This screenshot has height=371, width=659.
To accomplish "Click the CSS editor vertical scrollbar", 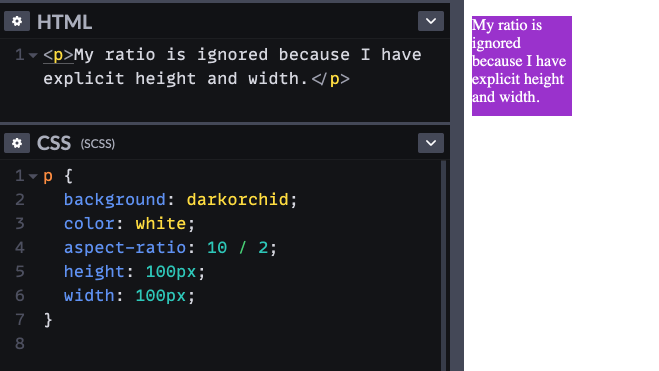I will click(443, 266).
